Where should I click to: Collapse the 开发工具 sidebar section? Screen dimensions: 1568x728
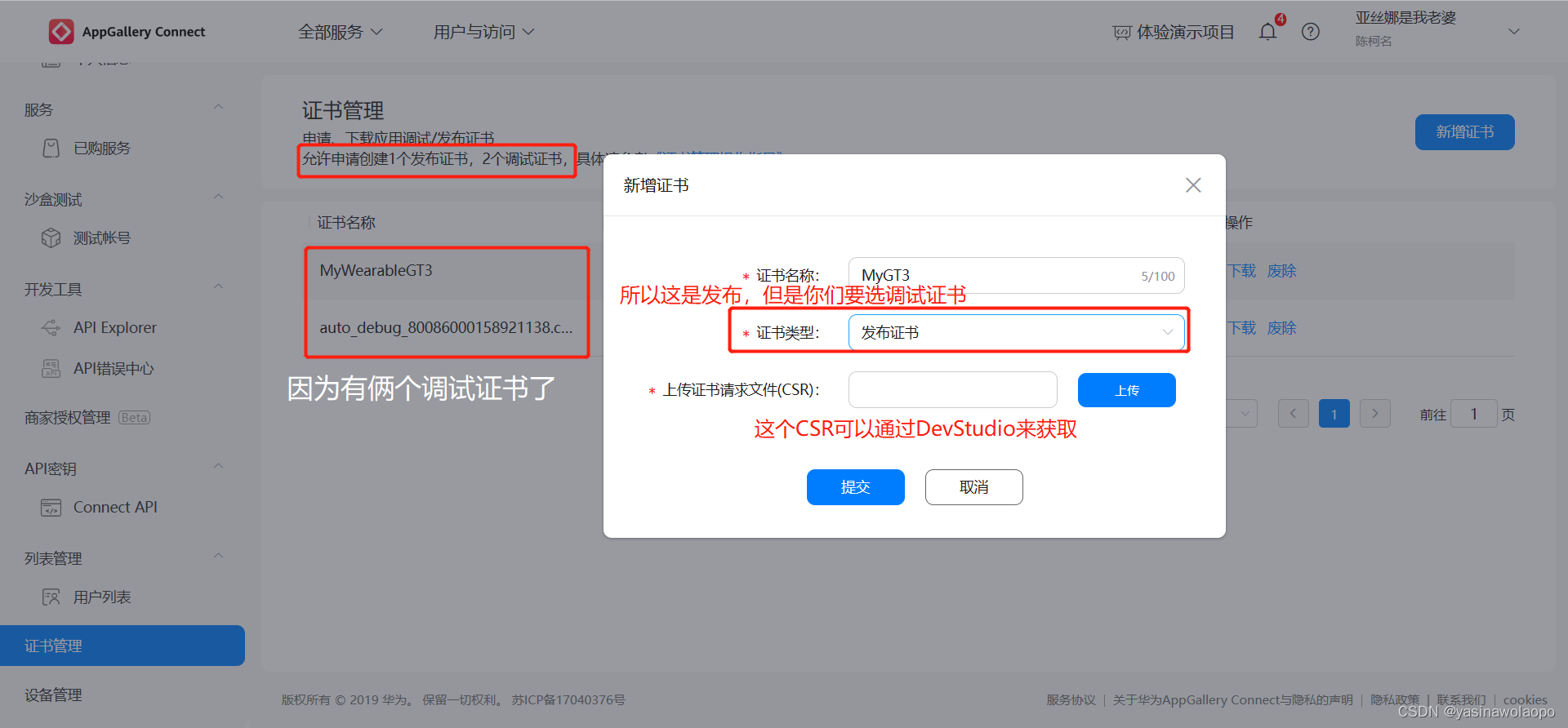pyautogui.click(x=218, y=287)
